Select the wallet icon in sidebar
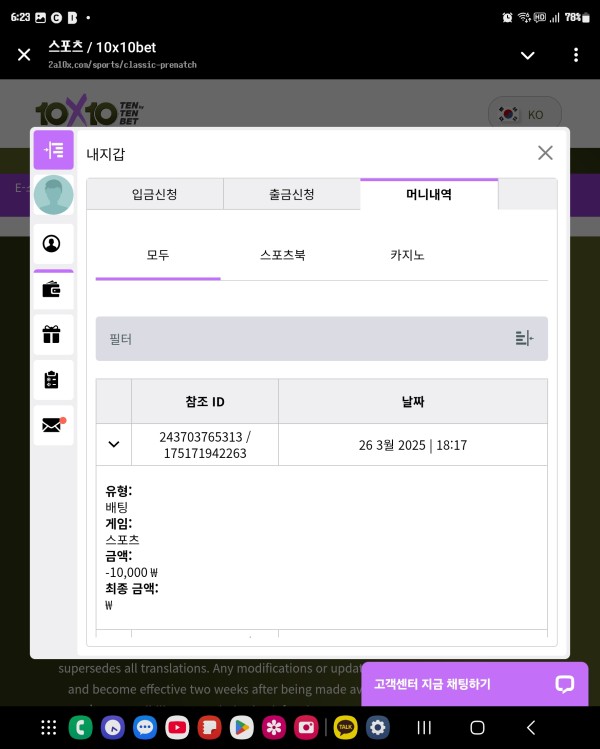600x749 pixels. [x=53, y=291]
